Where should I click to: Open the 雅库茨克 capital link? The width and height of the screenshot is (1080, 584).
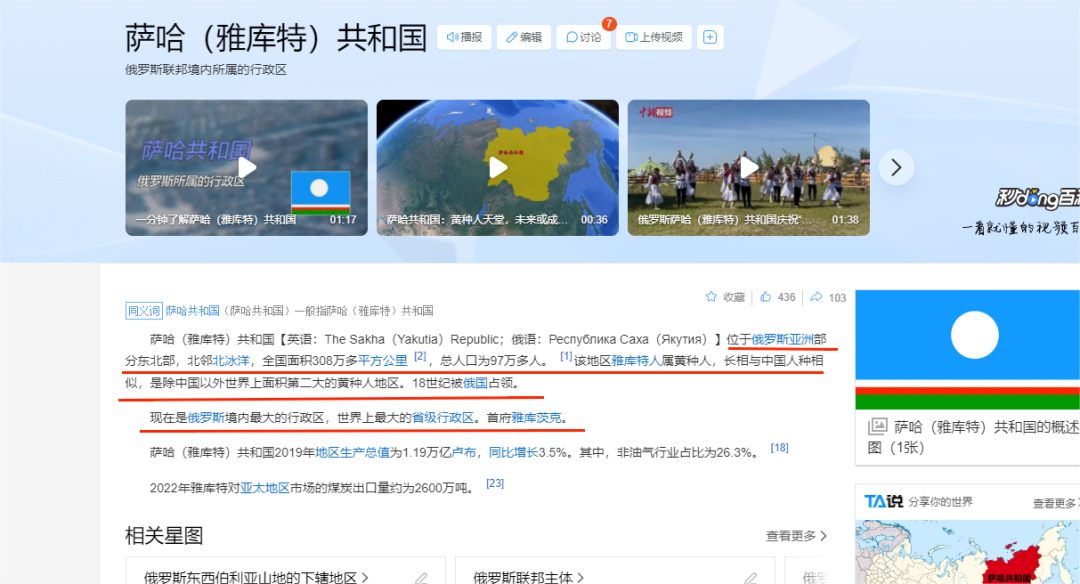pyautogui.click(x=537, y=417)
